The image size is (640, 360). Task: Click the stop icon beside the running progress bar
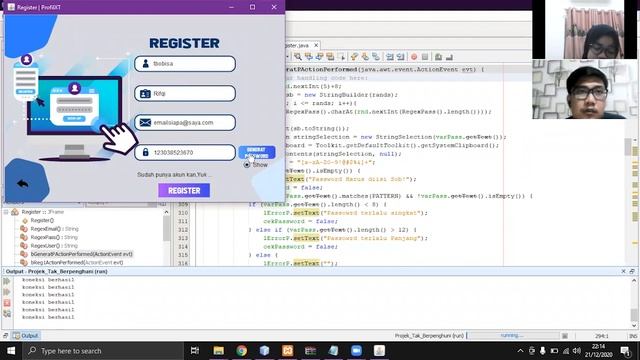(x=564, y=336)
